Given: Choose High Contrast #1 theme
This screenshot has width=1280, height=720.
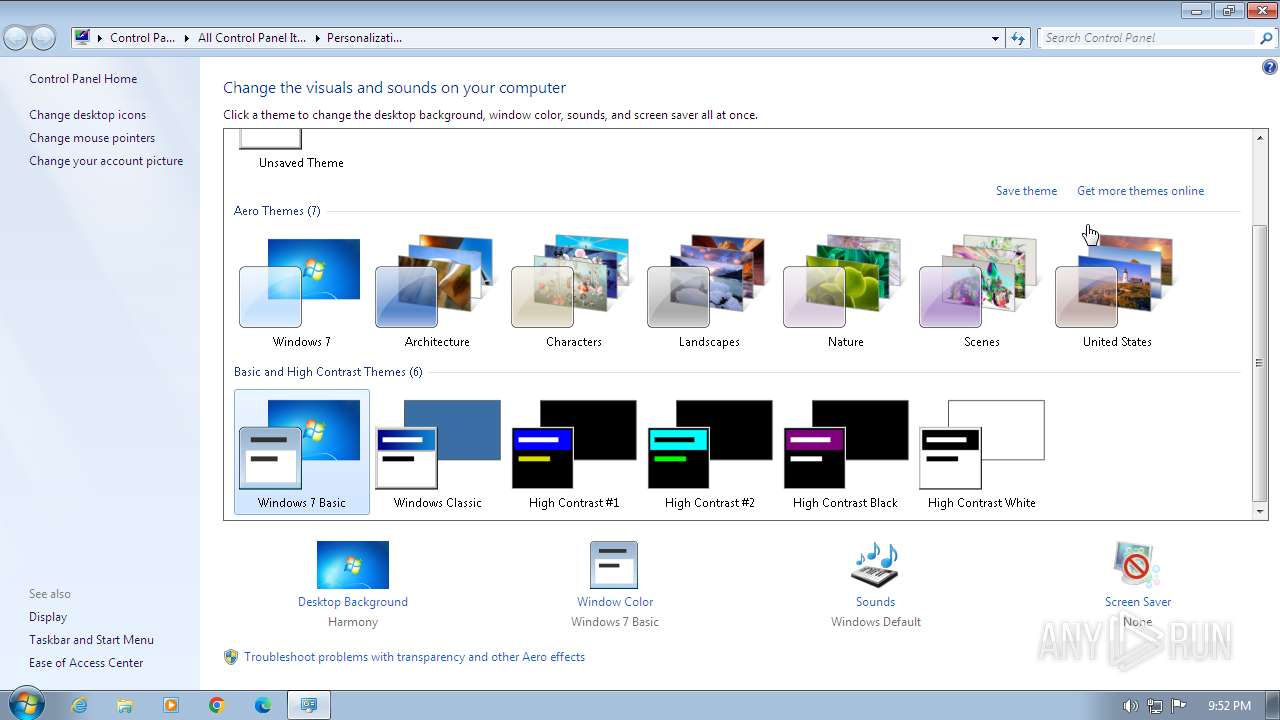Looking at the screenshot, I should click(573, 452).
